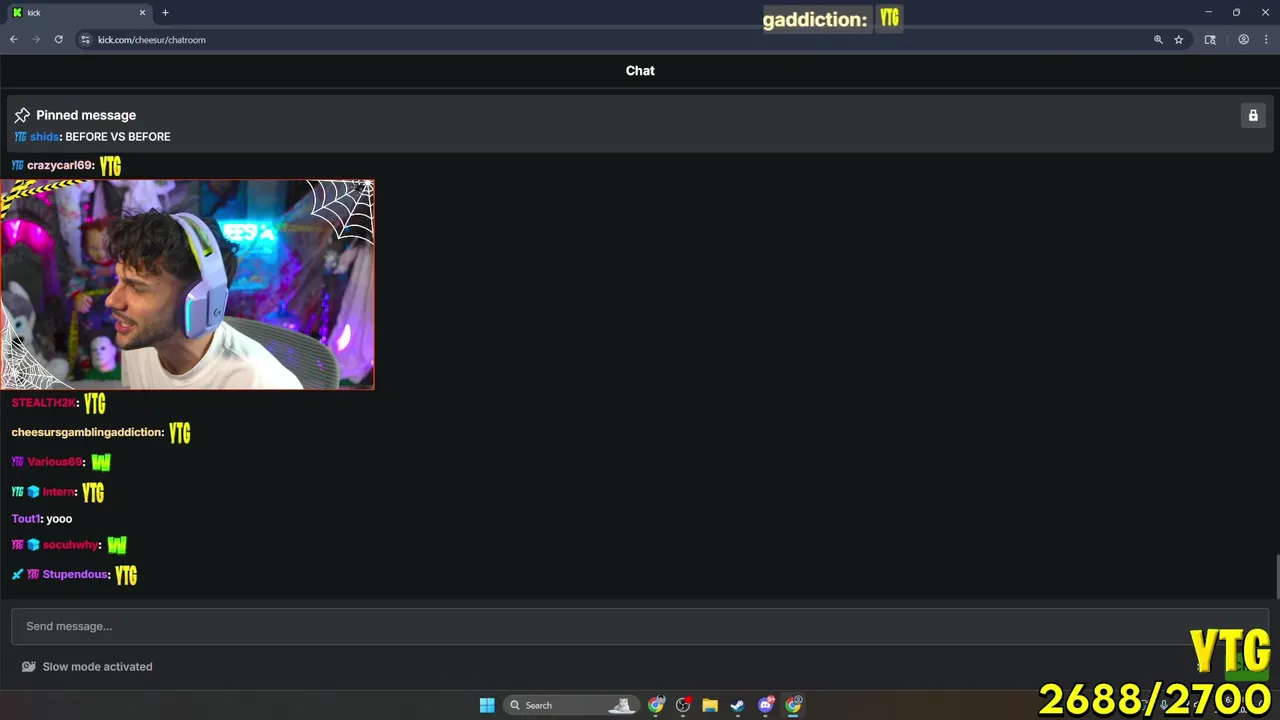Click pinned text BEFORE VS BEFORE
Viewport: 1280px width, 720px height.
point(118,136)
